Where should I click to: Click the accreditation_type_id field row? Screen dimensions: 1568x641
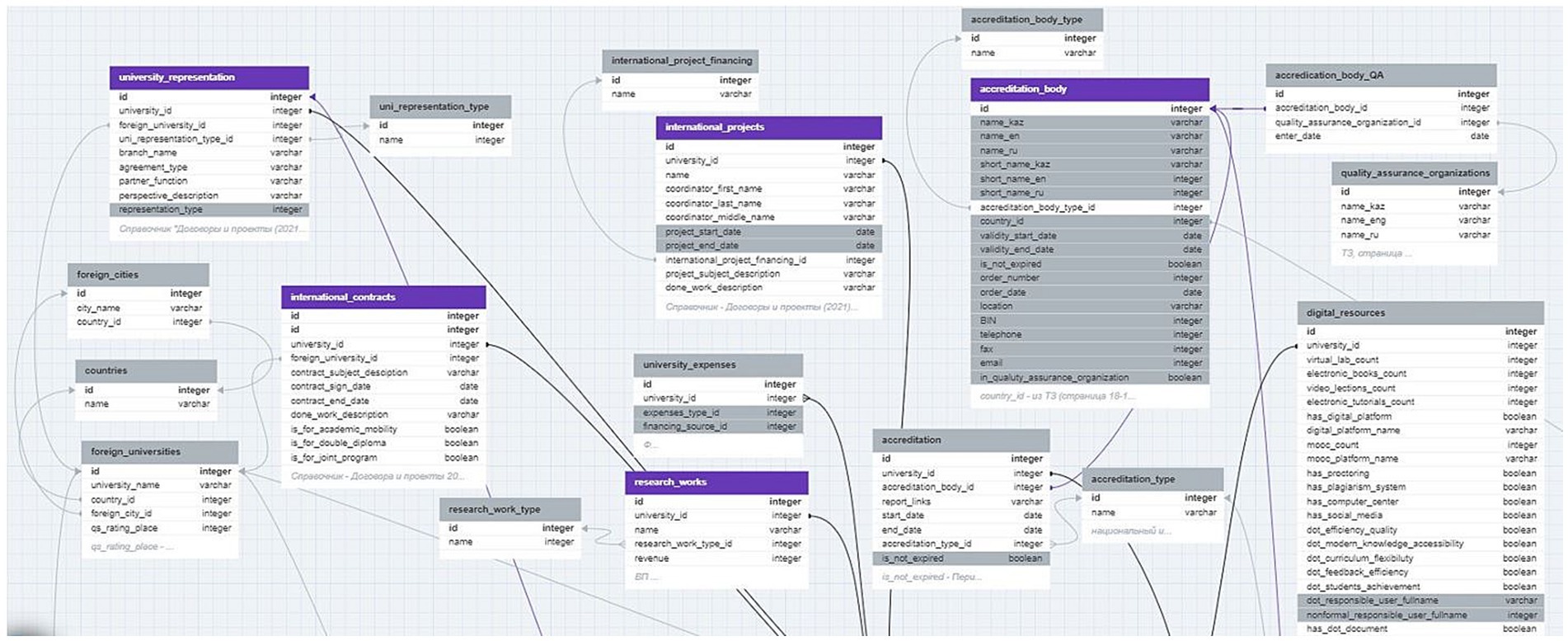coord(961,544)
